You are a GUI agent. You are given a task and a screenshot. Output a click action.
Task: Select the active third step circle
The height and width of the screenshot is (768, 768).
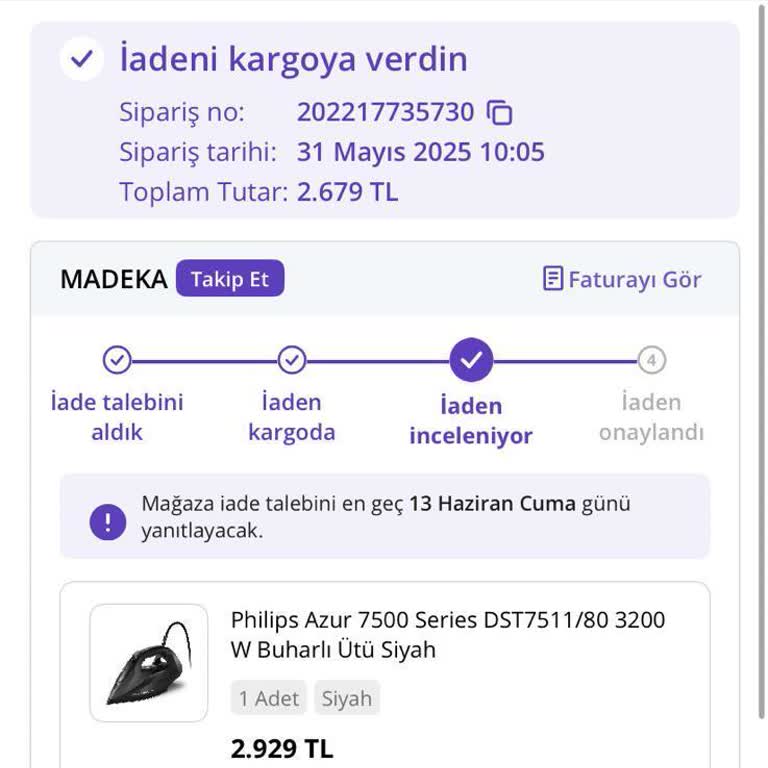tap(471, 359)
